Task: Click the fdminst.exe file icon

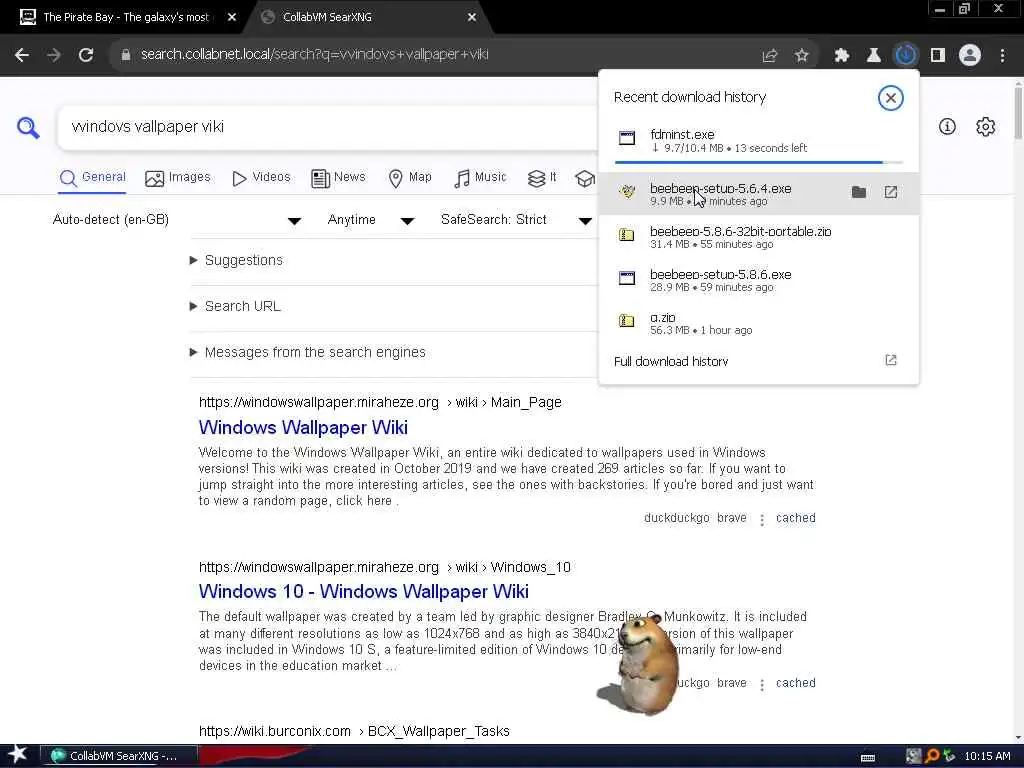Action: [x=627, y=138]
